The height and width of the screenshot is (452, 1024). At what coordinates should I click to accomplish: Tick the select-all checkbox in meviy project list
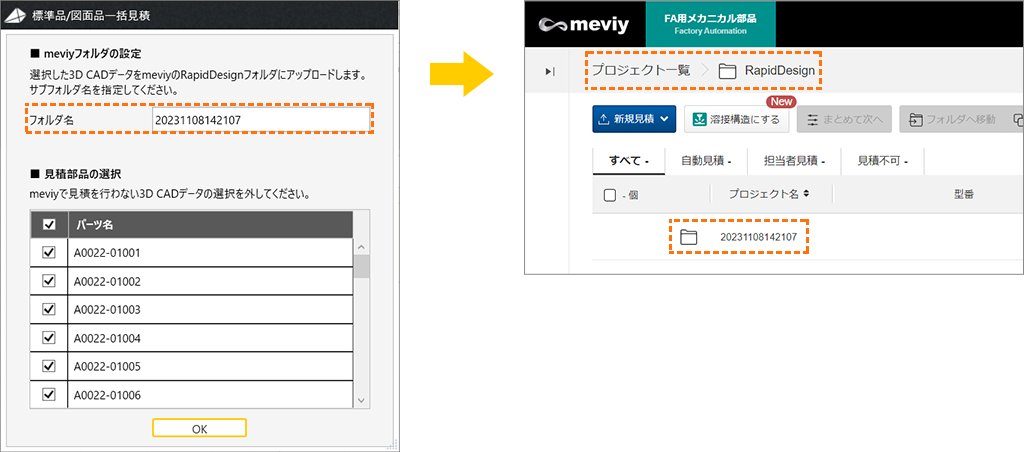(x=610, y=195)
